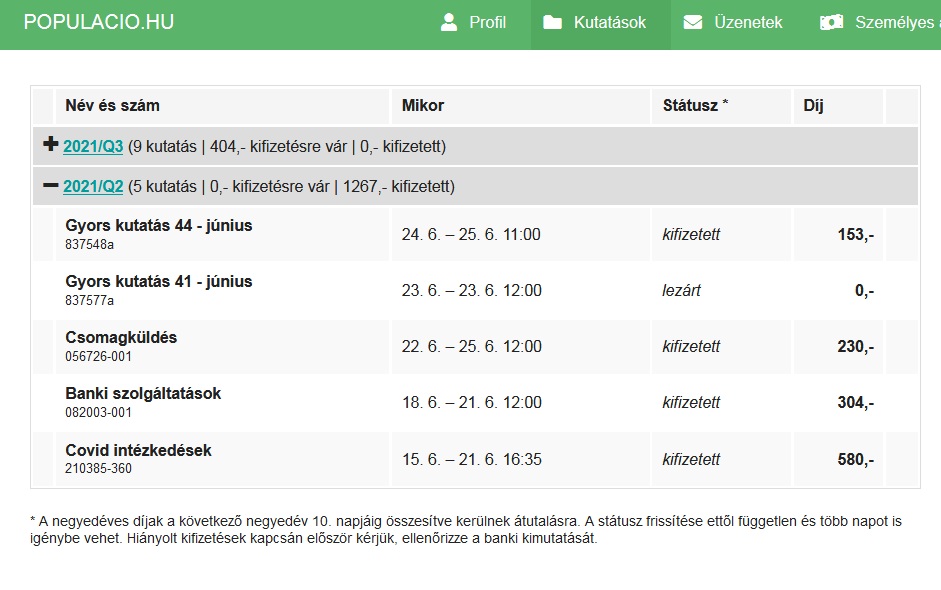Click the Státusz column header
The height and width of the screenshot is (590, 941).
695,105
